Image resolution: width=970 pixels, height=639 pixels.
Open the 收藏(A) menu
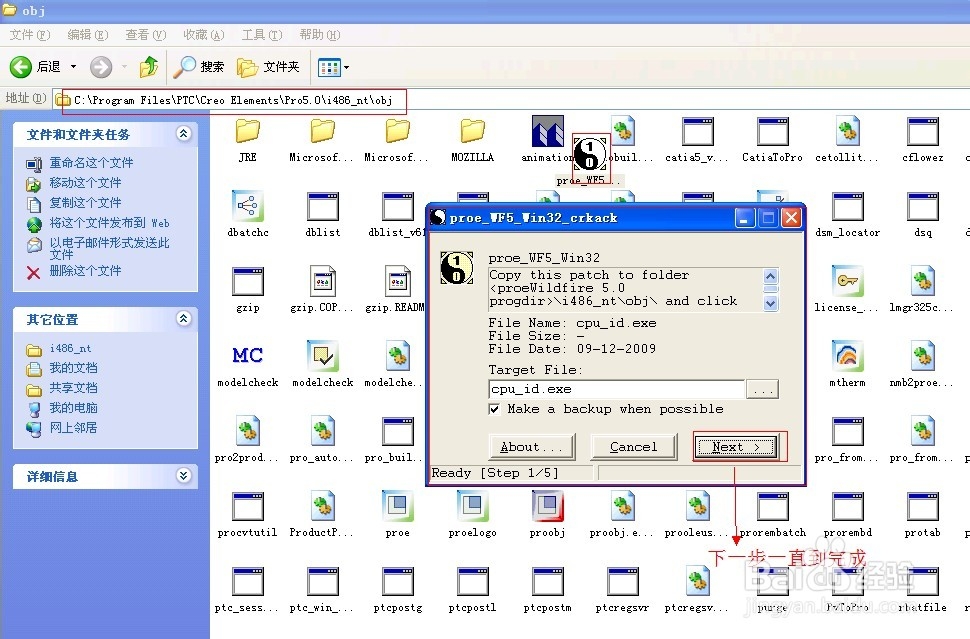point(204,35)
